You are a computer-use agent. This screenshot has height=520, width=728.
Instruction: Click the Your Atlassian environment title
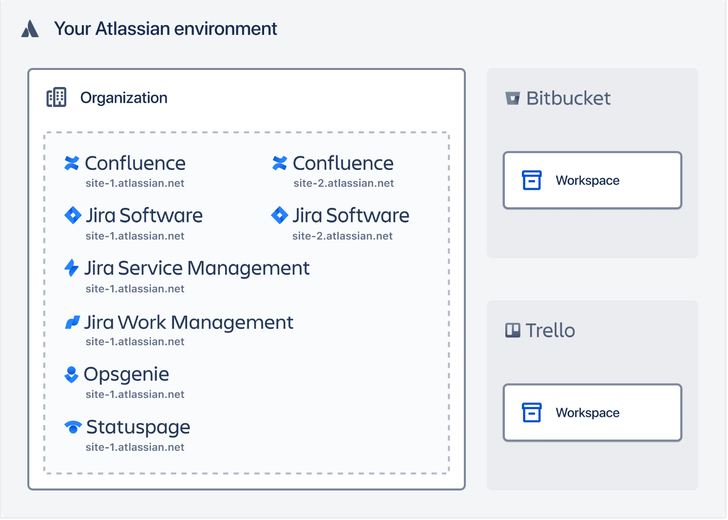click(165, 29)
